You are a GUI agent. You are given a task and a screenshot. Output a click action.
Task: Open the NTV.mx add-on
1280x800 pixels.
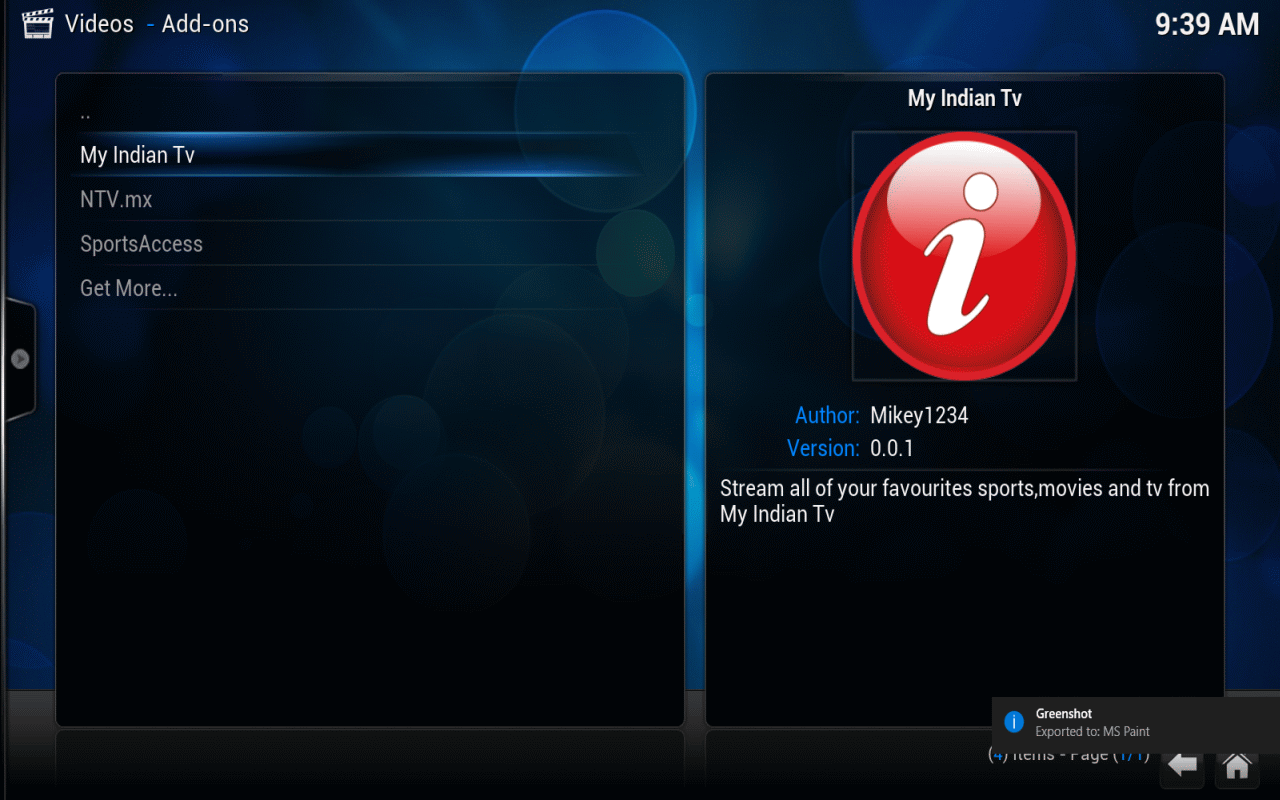coord(116,199)
